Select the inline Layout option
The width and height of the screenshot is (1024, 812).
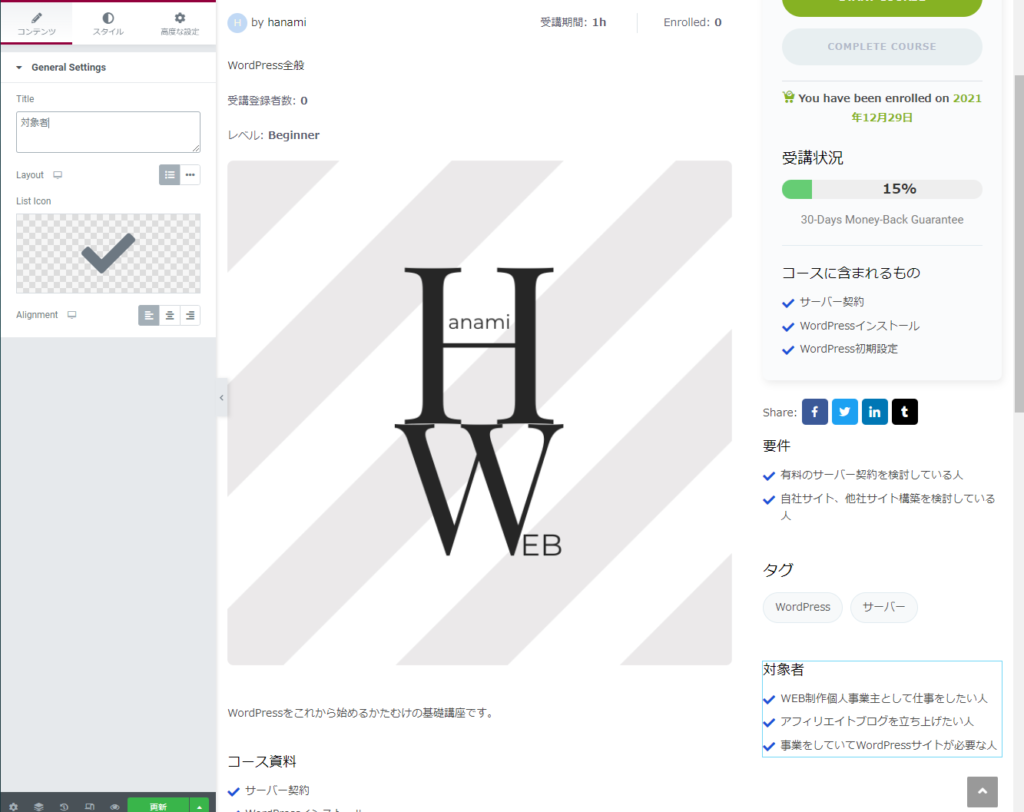point(190,175)
